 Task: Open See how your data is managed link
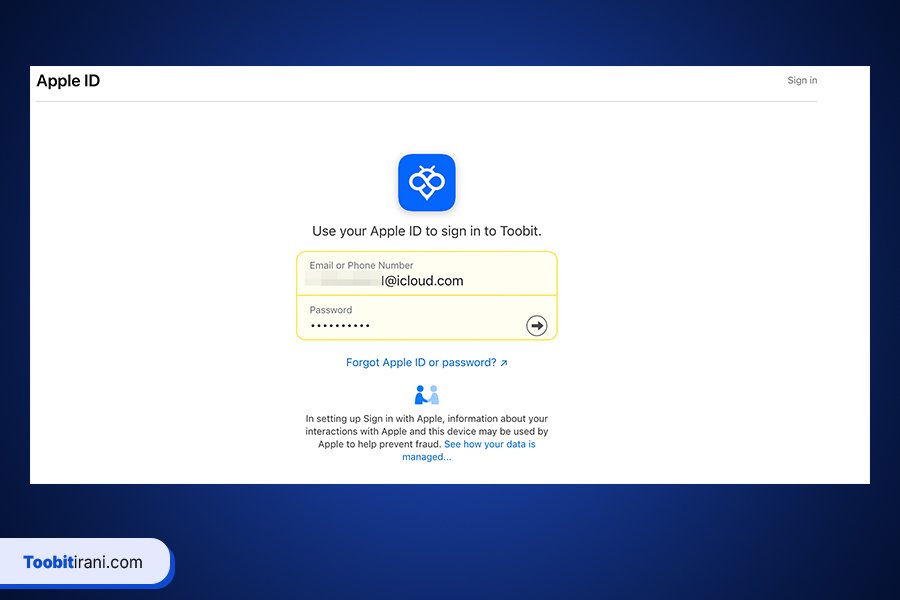pyautogui.click(x=489, y=444)
